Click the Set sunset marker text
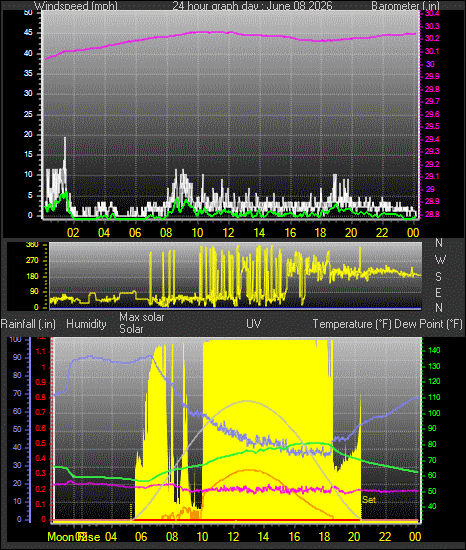Viewport: 466px width, 550px height. 369,499
